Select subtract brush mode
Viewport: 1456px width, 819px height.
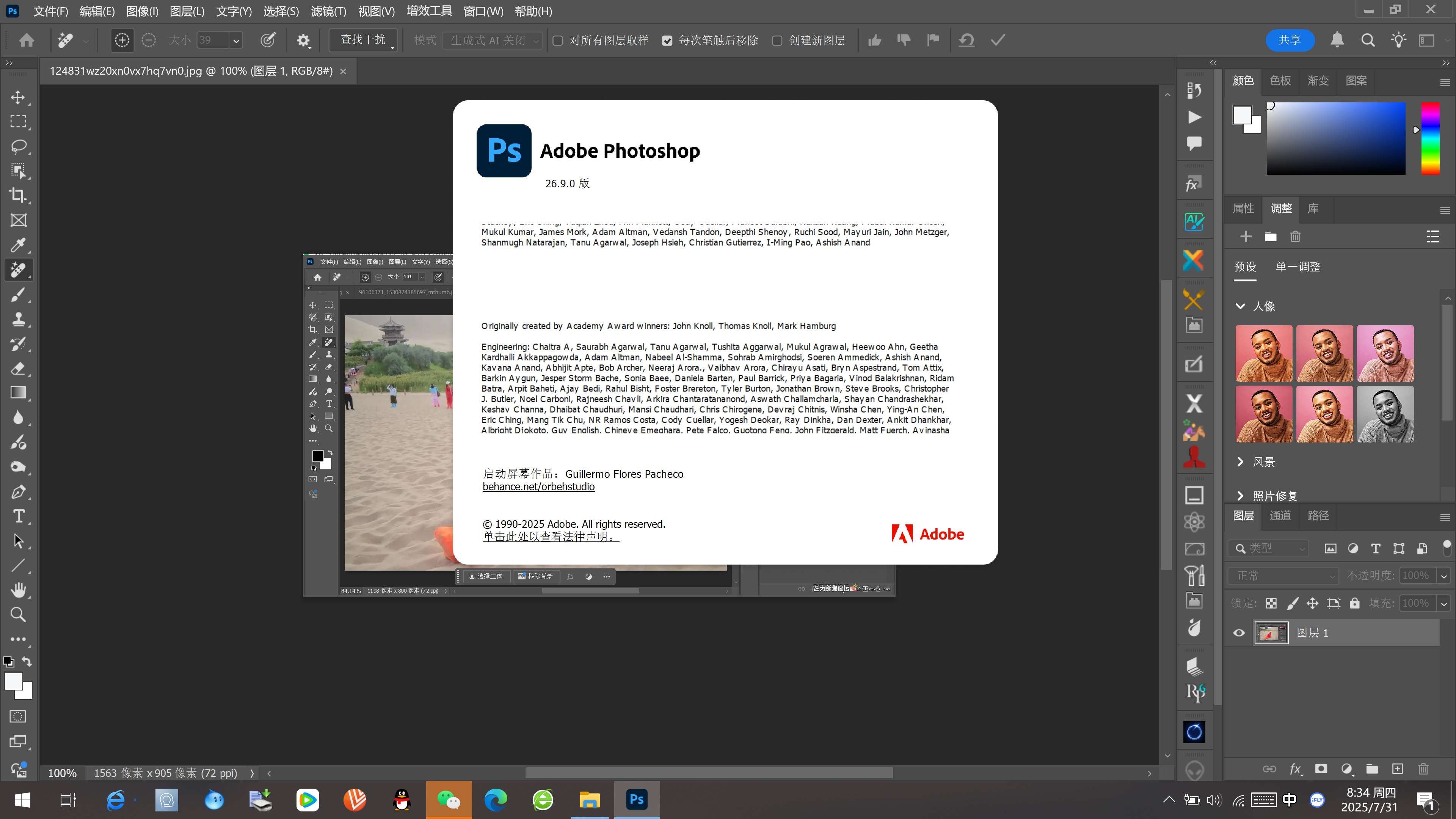coord(149,40)
